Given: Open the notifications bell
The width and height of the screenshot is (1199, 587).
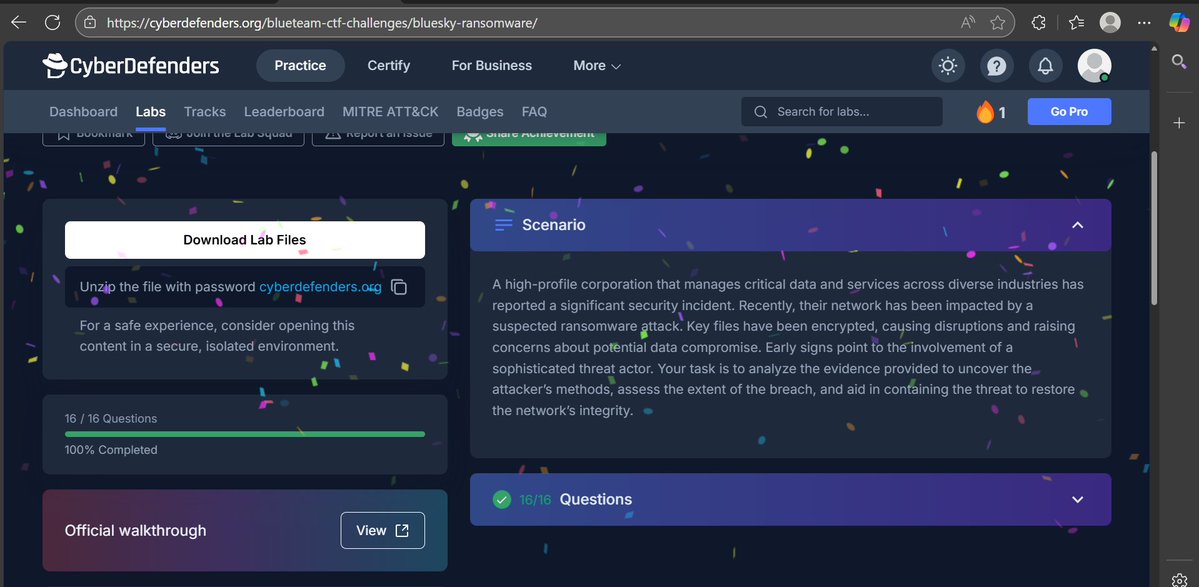Looking at the screenshot, I should [x=1045, y=66].
